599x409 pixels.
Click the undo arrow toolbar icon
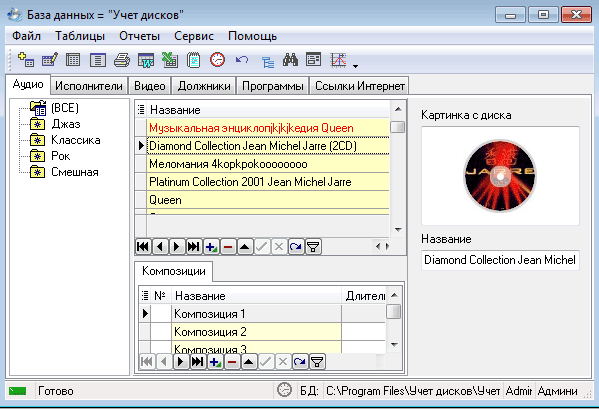point(242,60)
